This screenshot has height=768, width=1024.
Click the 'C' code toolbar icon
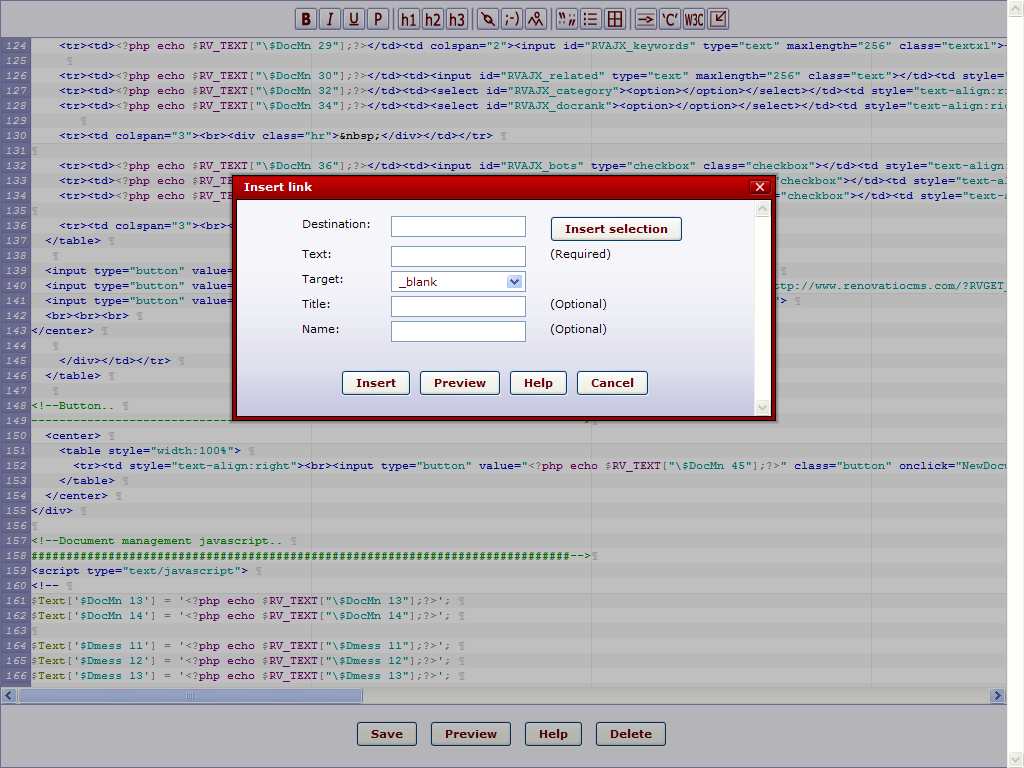pos(669,19)
